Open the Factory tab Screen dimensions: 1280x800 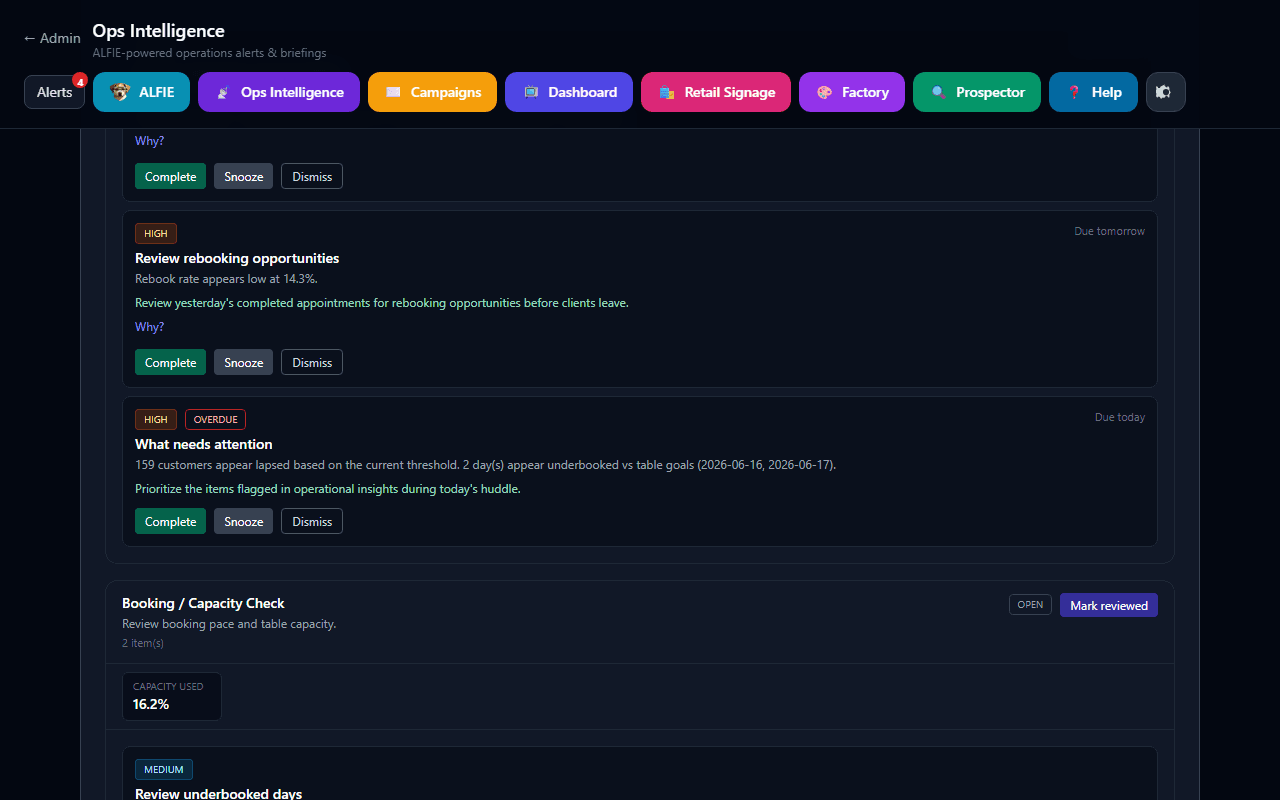point(852,92)
